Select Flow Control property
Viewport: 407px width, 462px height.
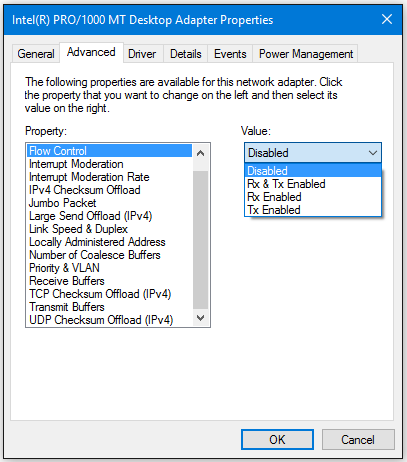pyautogui.click(x=109, y=151)
